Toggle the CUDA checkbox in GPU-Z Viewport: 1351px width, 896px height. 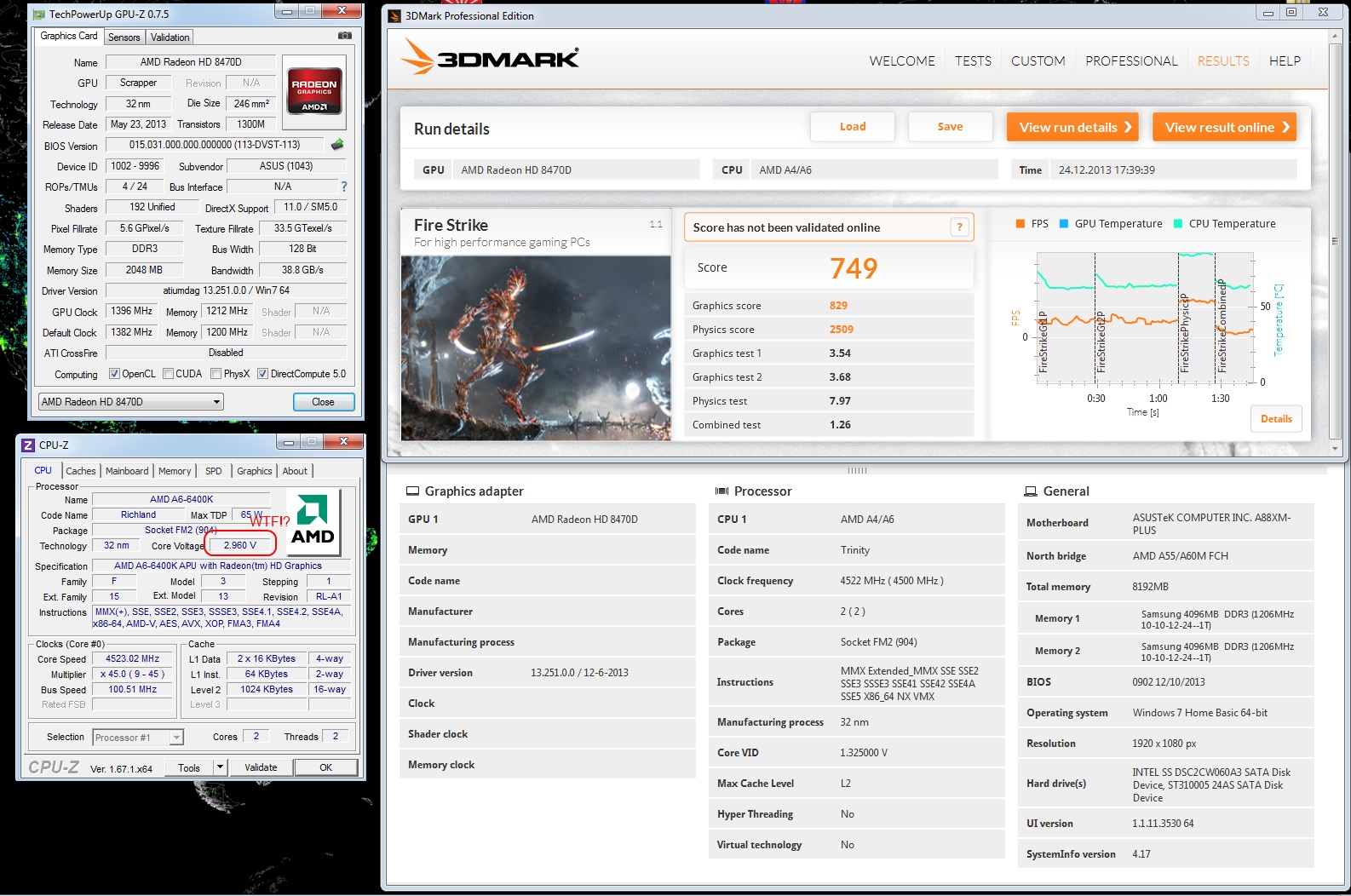click(x=169, y=374)
